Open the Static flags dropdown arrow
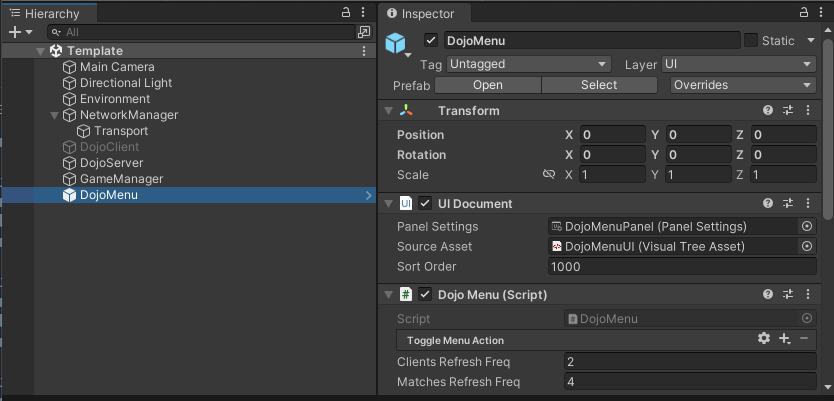 pyautogui.click(x=811, y=40)
